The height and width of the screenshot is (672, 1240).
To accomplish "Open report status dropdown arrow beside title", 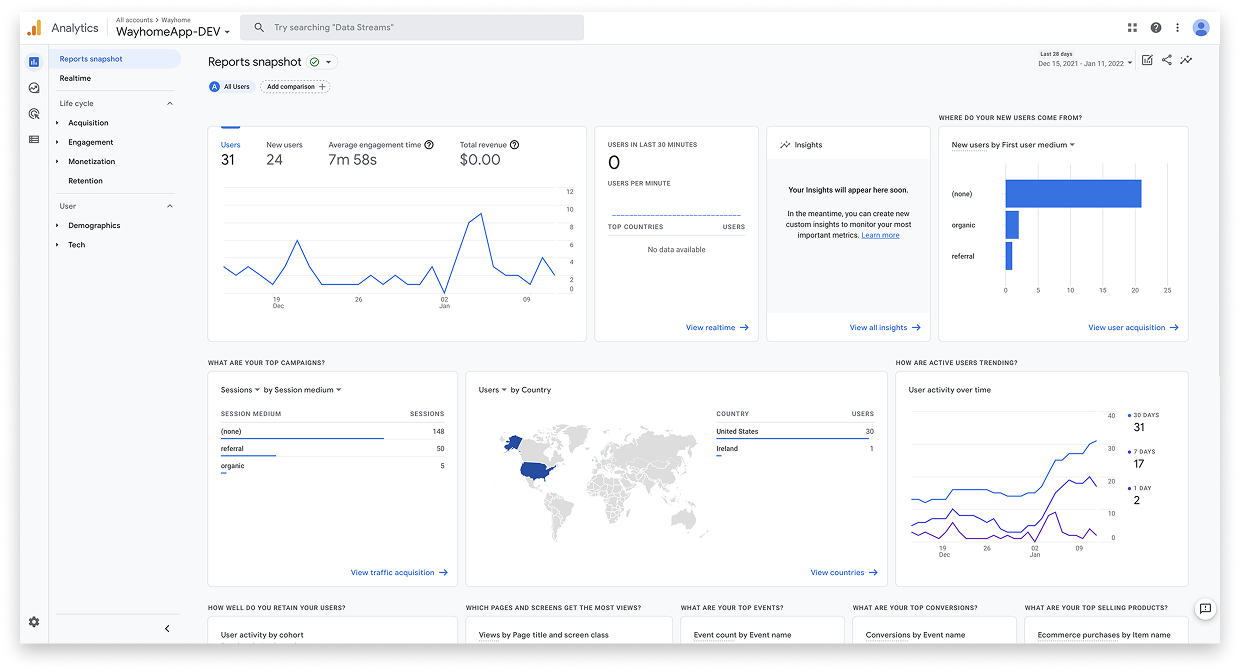I will [x=329, y=62].
